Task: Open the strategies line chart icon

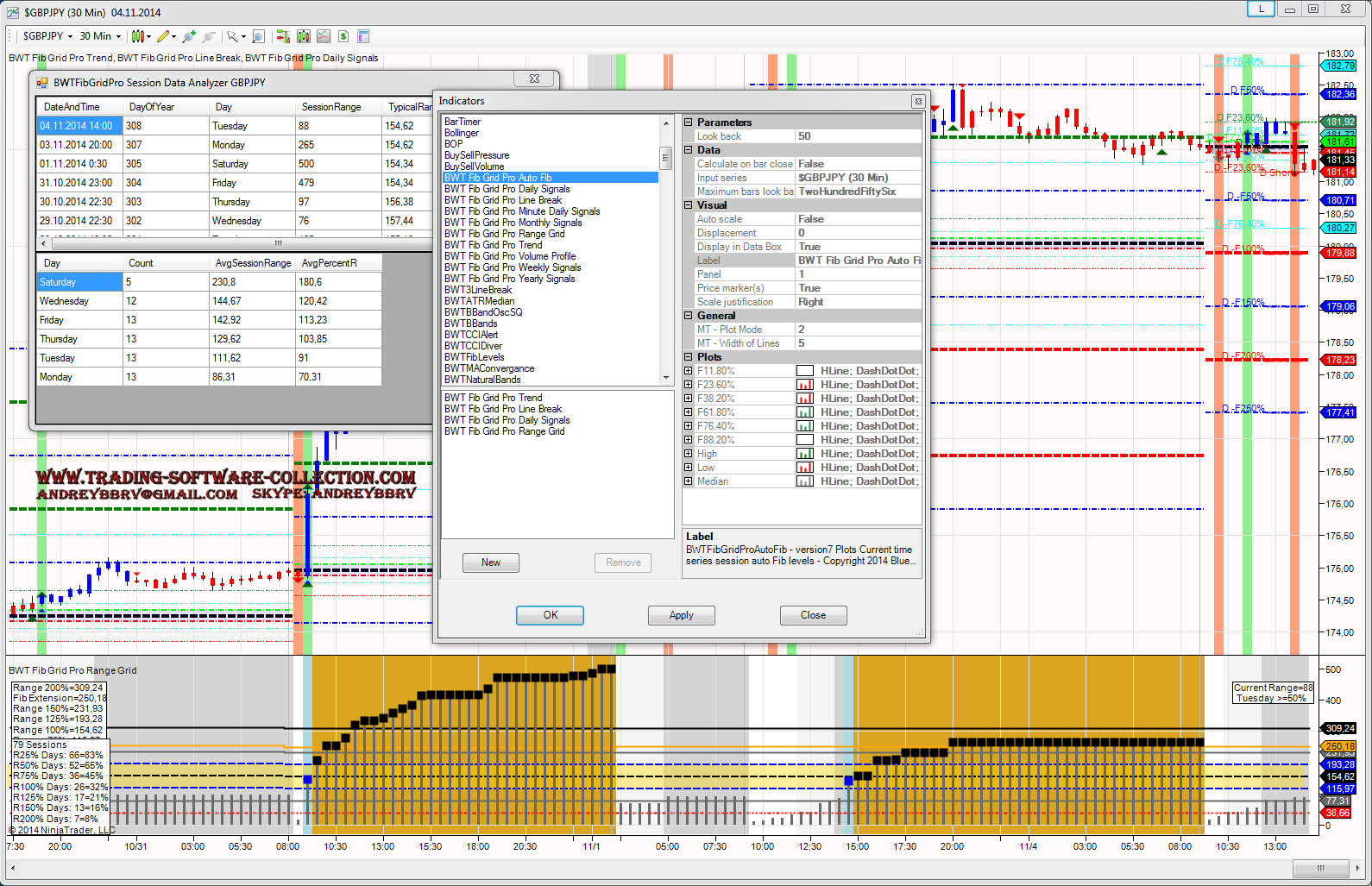Action: (324, 36)
